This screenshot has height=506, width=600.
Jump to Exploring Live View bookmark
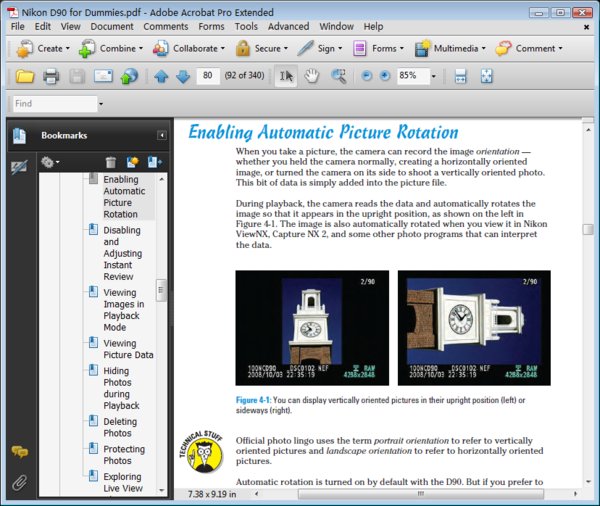tap(123, 482)
